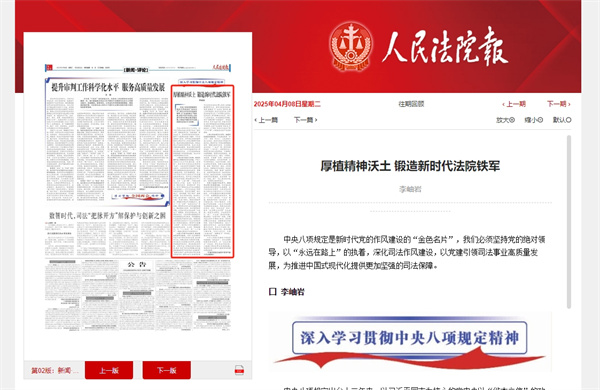Click the PDF download icon

coord(239,370)
